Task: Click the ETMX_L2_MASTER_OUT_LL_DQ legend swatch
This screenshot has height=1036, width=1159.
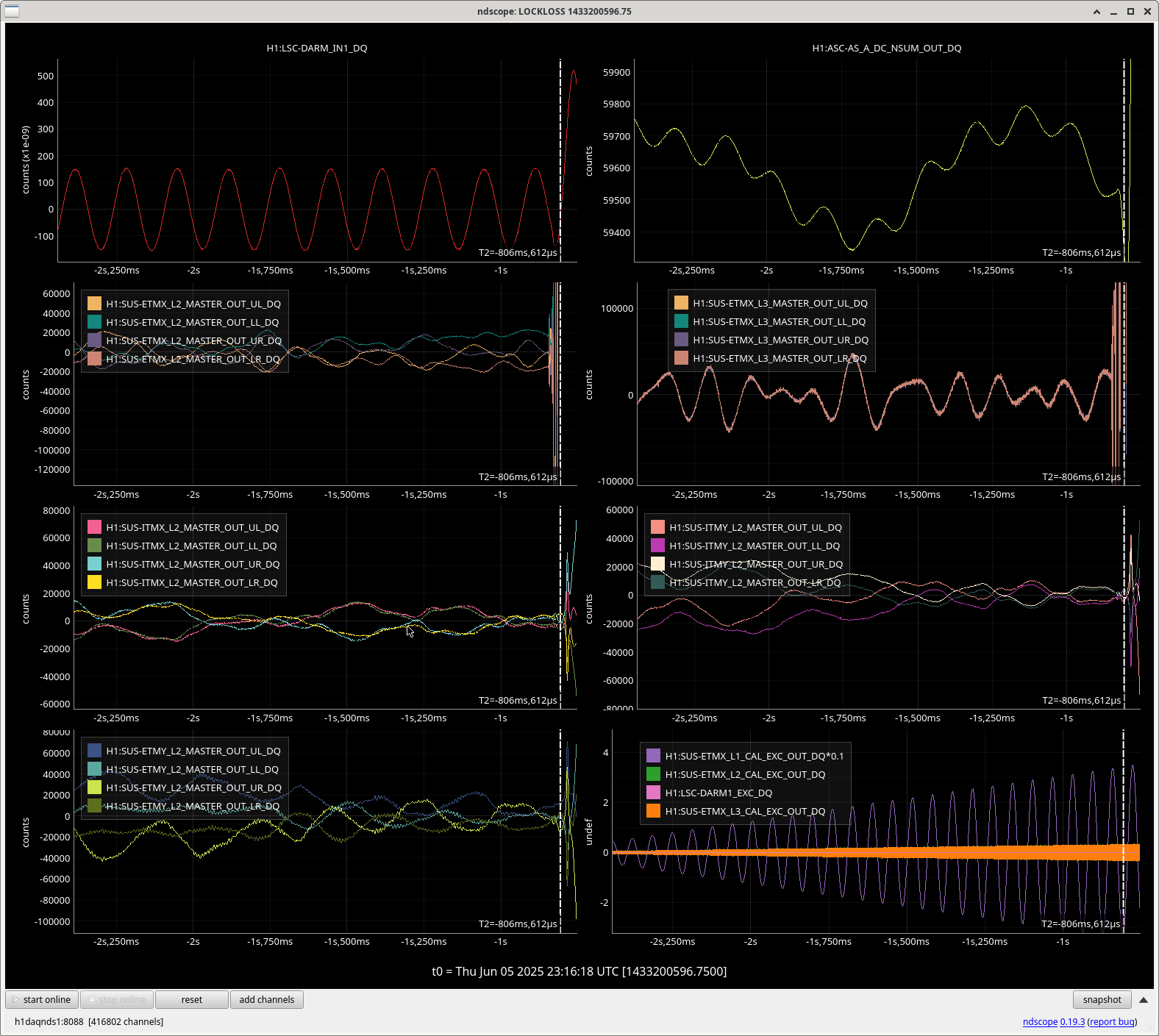Action: pos(94,322)
